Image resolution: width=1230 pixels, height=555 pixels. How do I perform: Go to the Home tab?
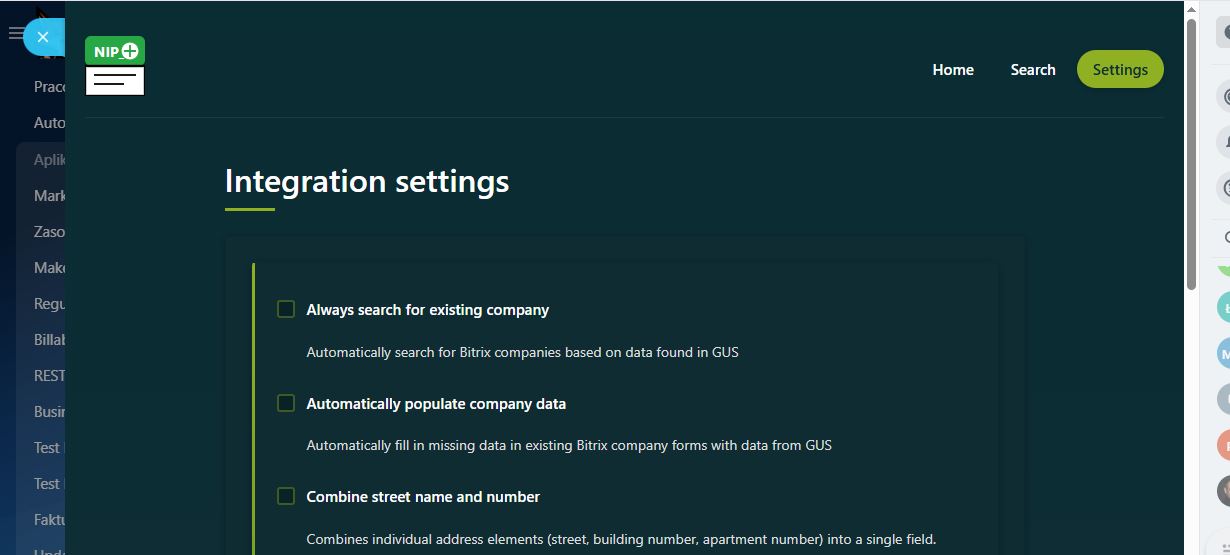tap(952, 70)
